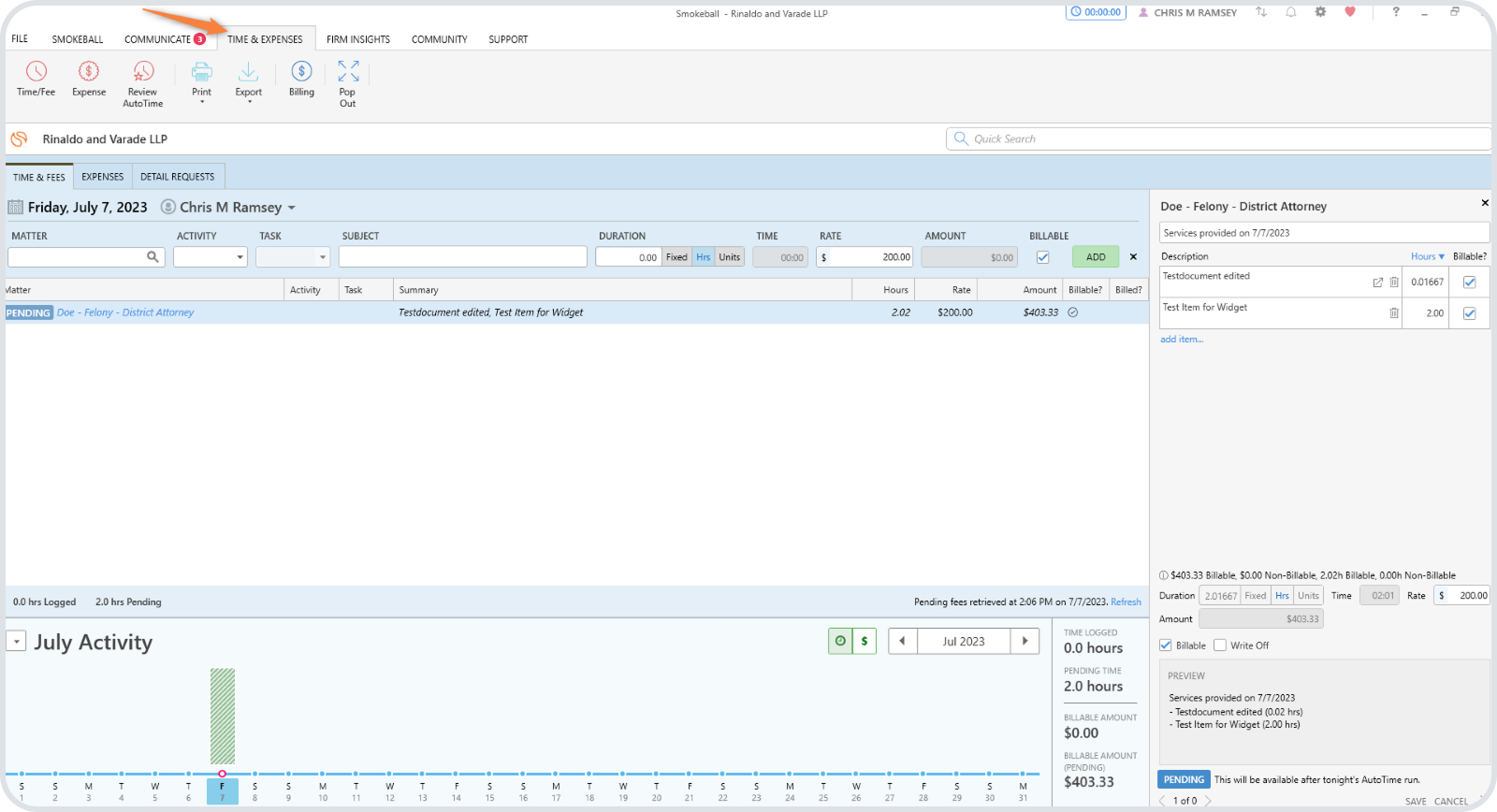Select Monday 10 on the activity timeline
Viewport: 1497px width, 812px height.
click(323, 791)
